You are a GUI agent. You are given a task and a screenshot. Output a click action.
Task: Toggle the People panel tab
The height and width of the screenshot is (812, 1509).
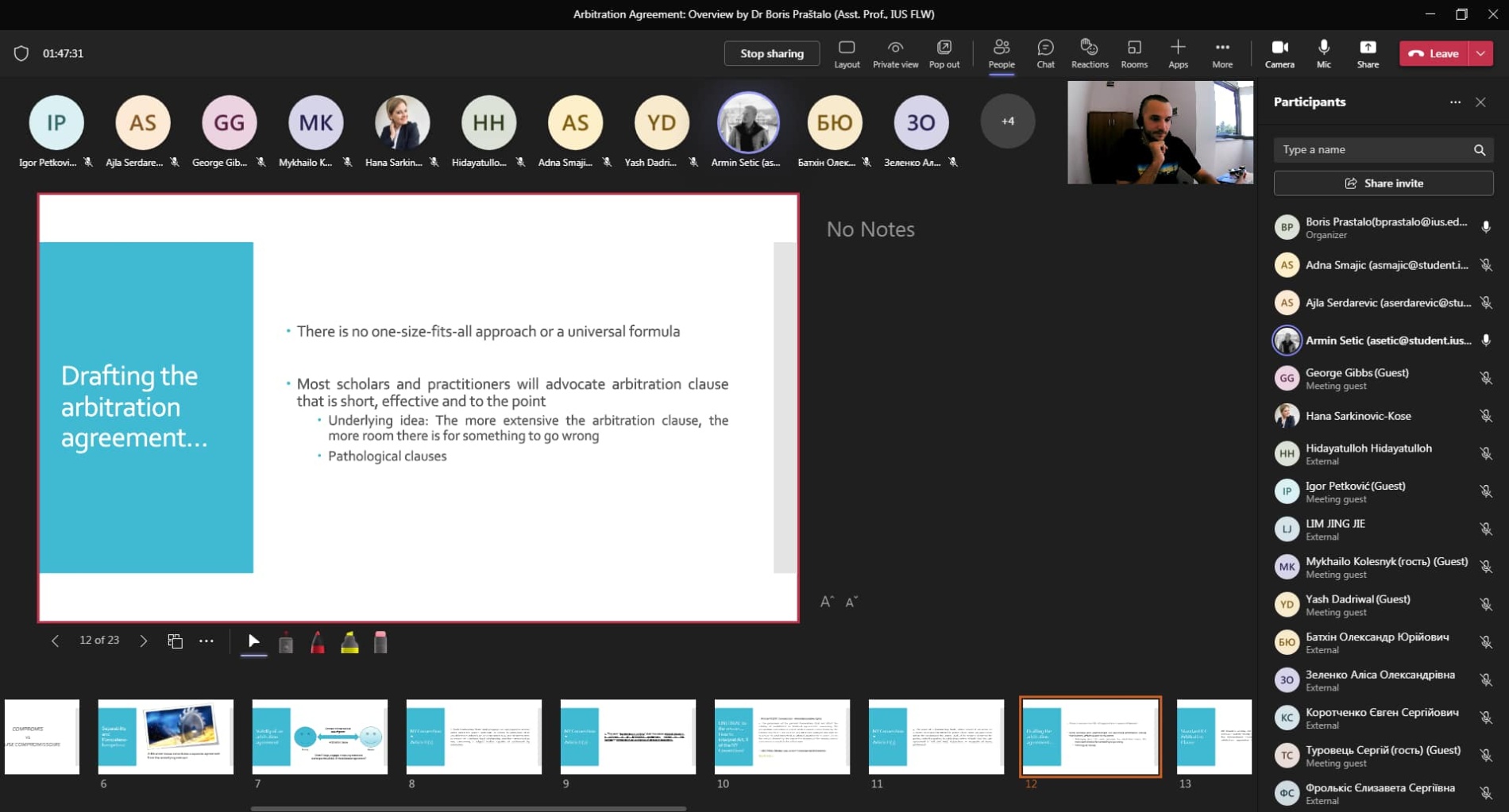pyautogui.click(x=1001, y=53)
